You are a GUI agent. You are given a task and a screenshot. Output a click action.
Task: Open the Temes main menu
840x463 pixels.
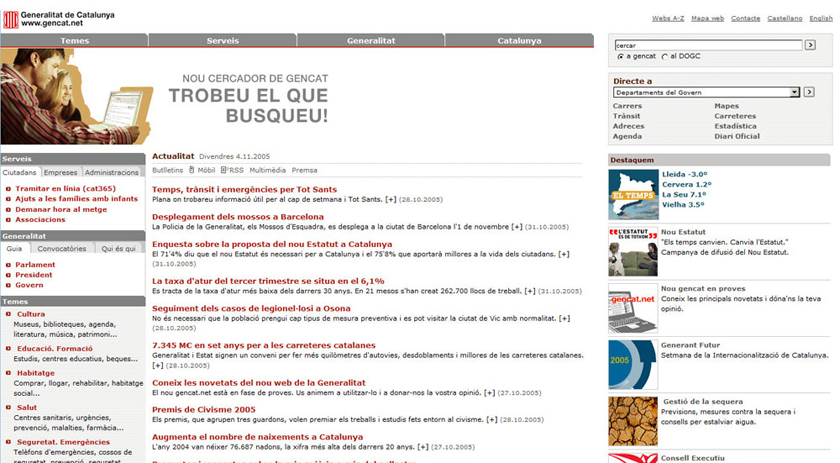pyautogui.click(x=74, y=40)
